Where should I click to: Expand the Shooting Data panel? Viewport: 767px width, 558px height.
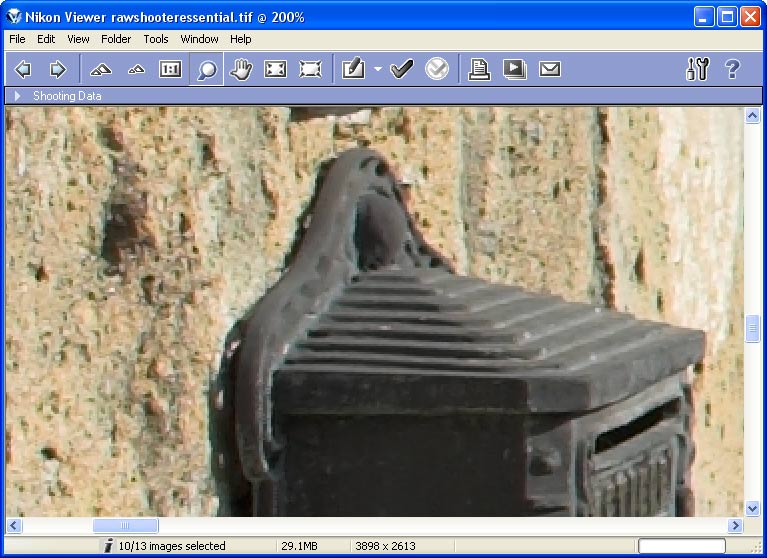coord(18,96)
